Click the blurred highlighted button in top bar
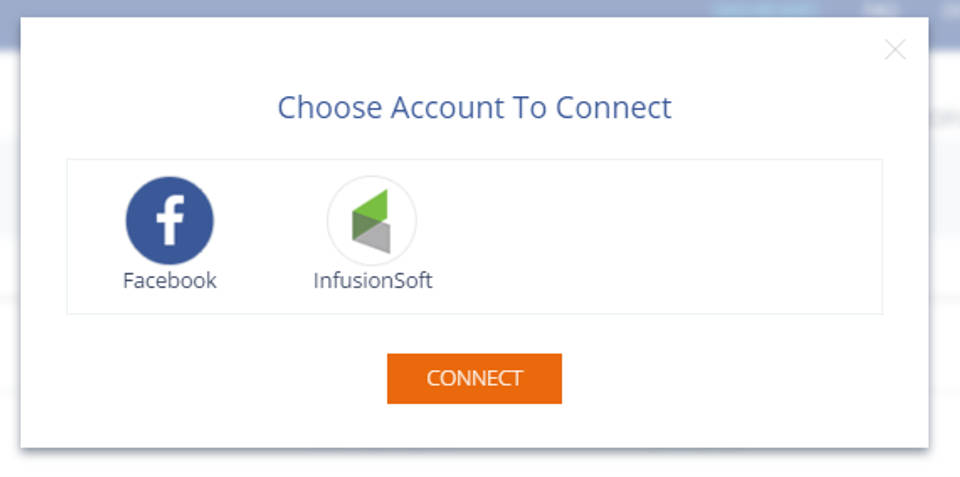Screen dimensions: 960x477 765,9
